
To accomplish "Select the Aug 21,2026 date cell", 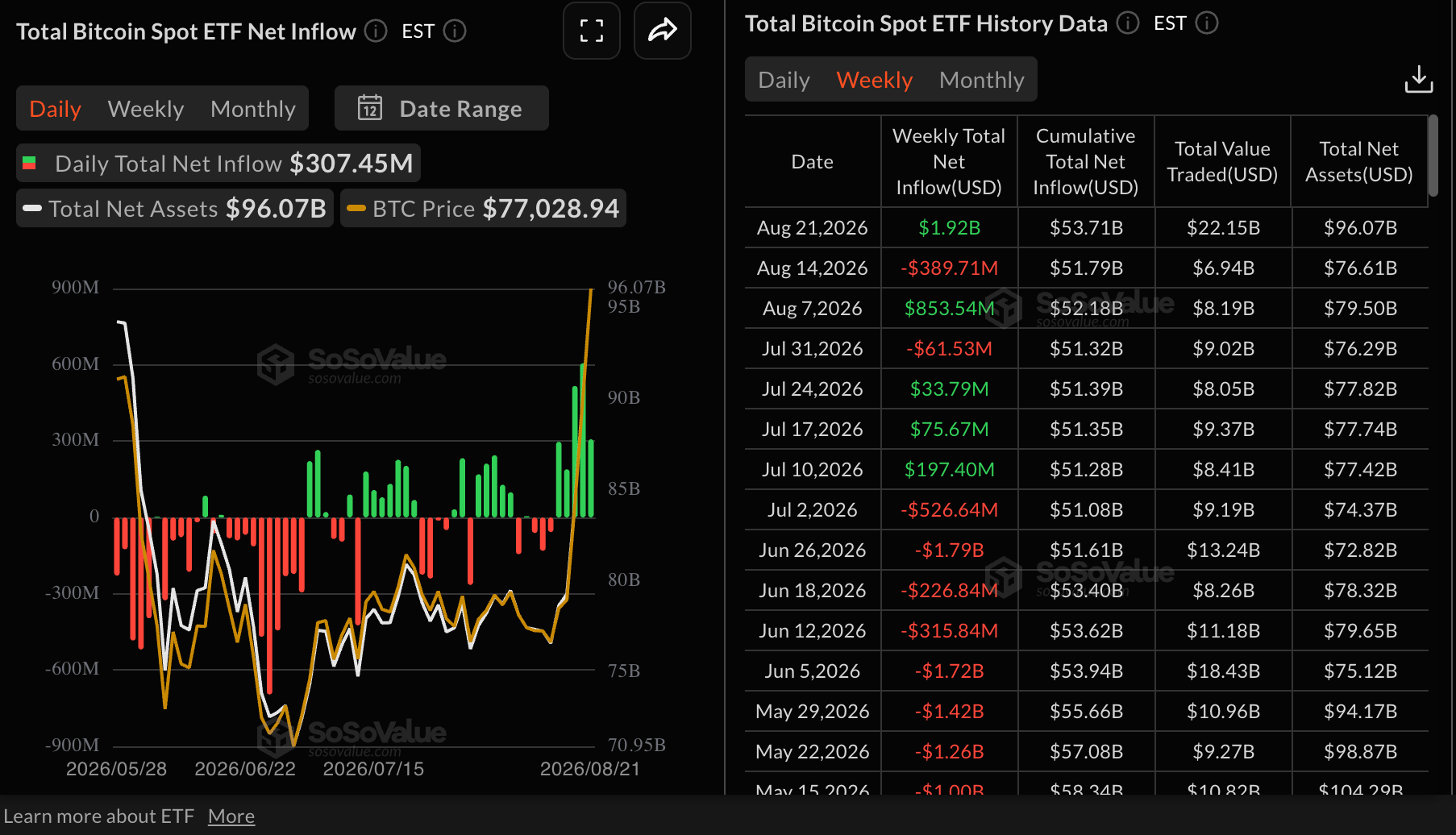I will coord(813,228).
